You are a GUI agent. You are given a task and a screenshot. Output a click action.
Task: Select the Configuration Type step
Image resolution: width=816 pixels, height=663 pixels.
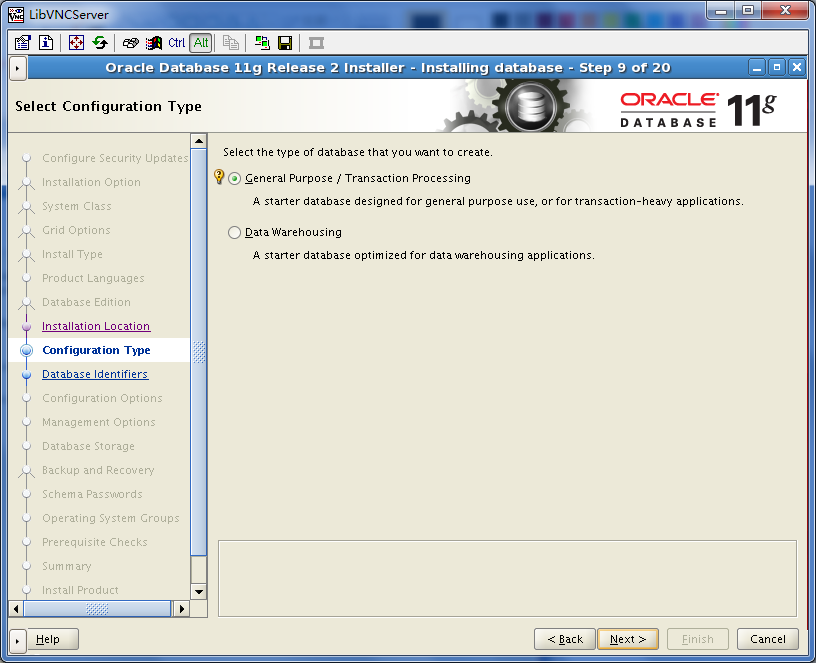[96, 350]
